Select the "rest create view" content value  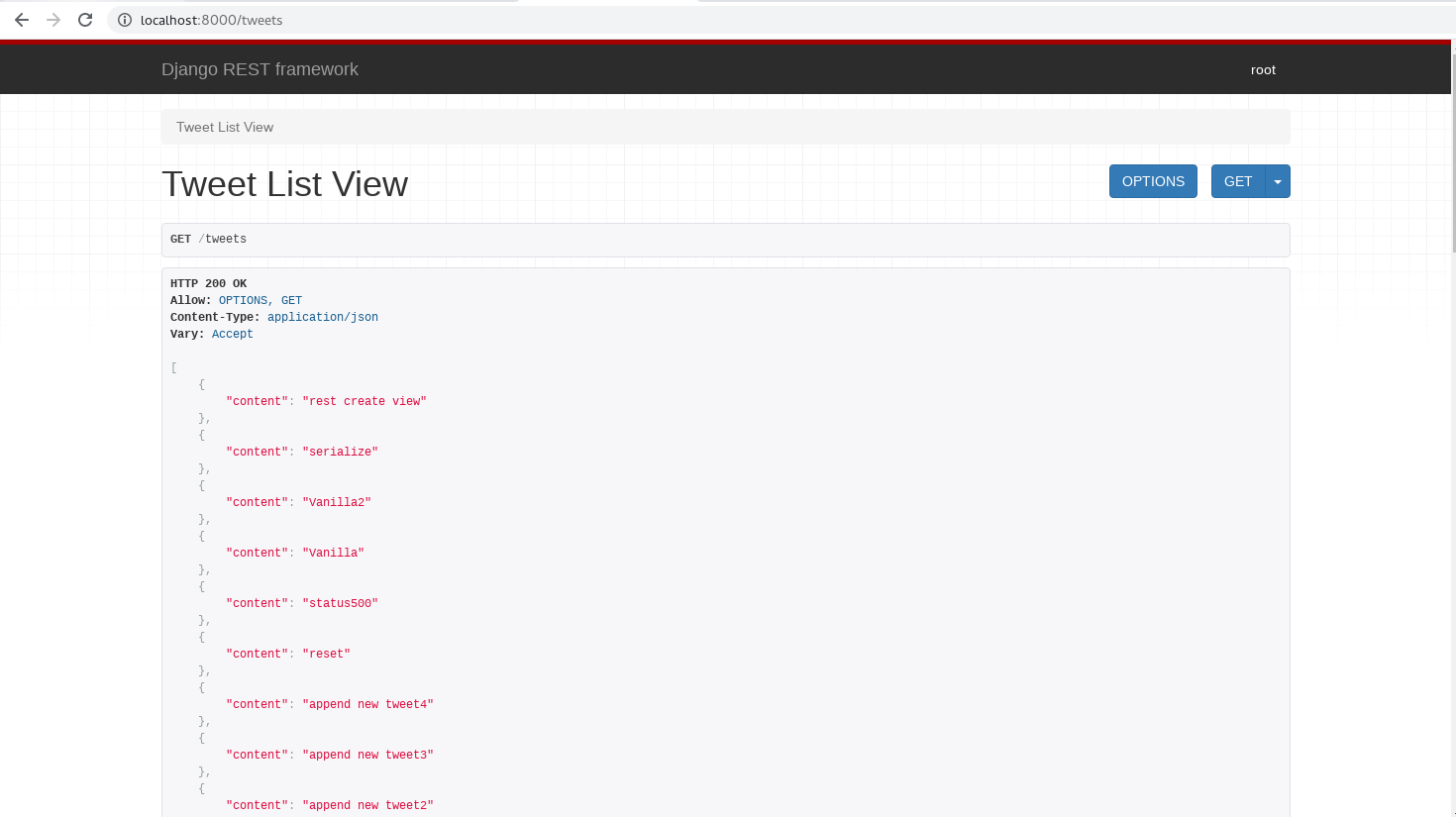[x=364, y=401]
